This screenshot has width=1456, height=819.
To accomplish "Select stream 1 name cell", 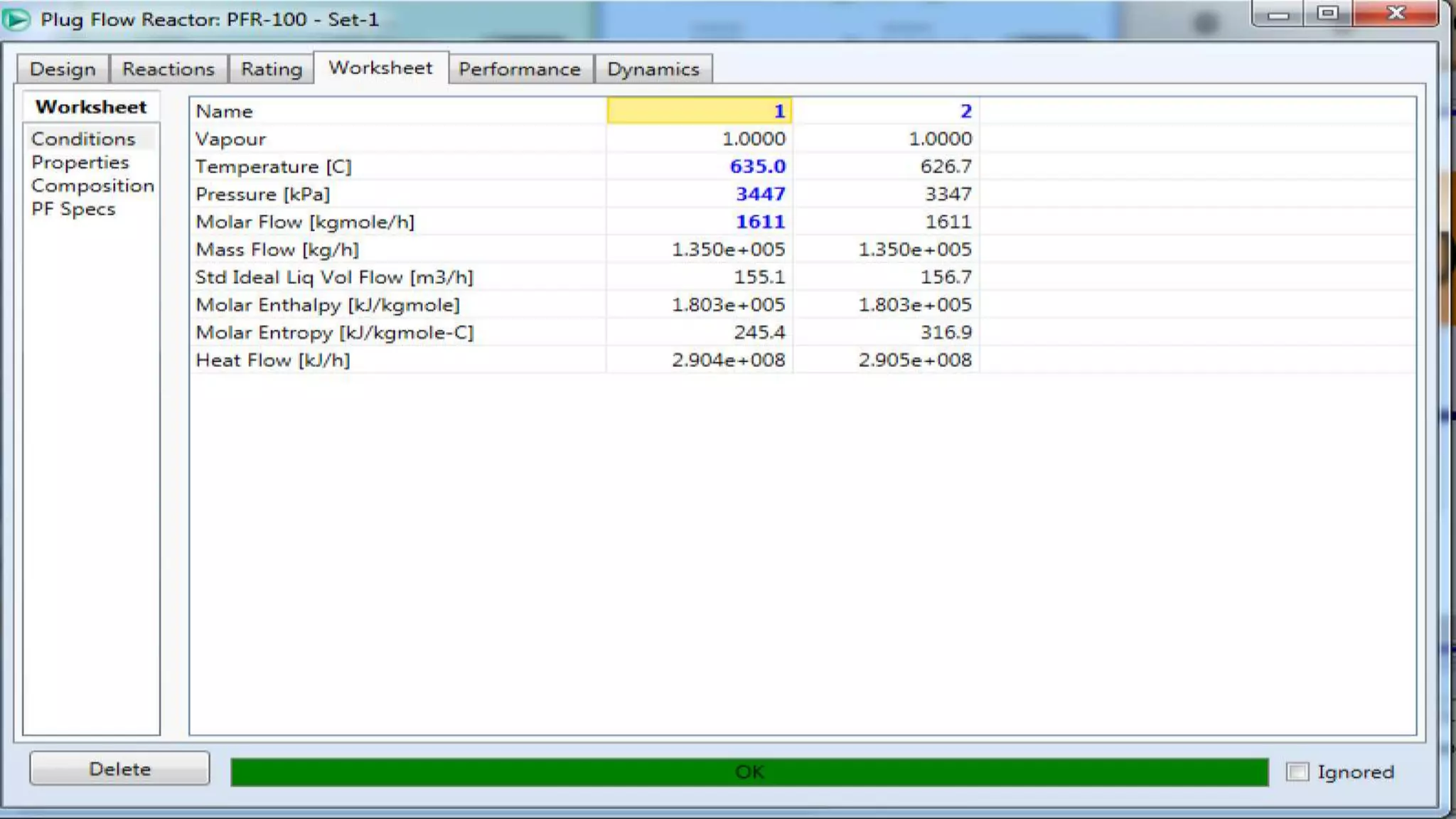I will [700, 111].
